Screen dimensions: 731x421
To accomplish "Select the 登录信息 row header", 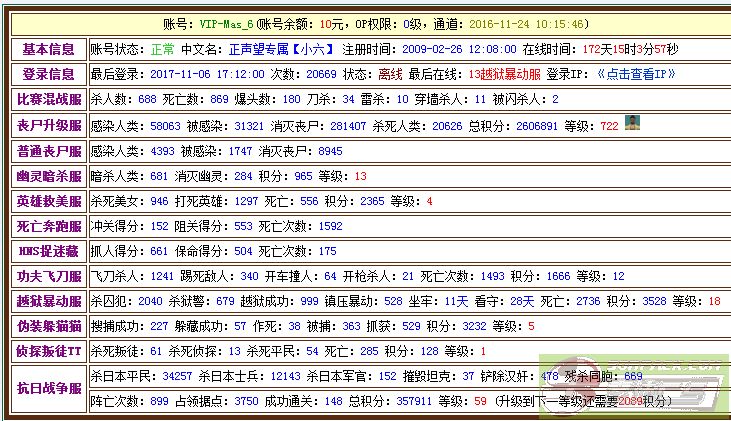I will [x=49, y=75].
